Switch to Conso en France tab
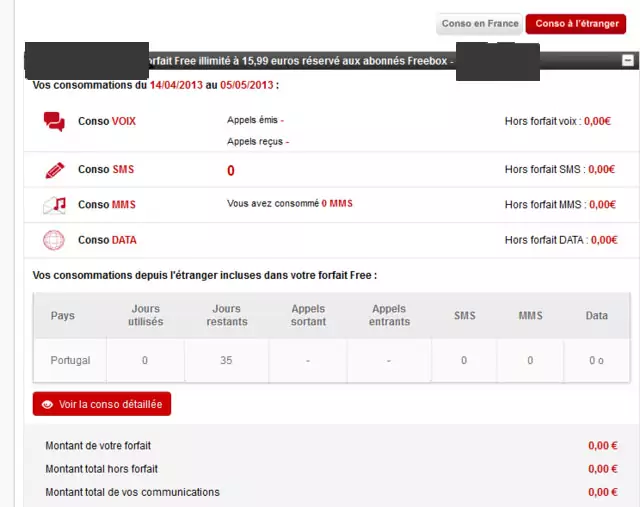This screenshot has height=507, width=640. pyautogui.click(x=480, y=24)
